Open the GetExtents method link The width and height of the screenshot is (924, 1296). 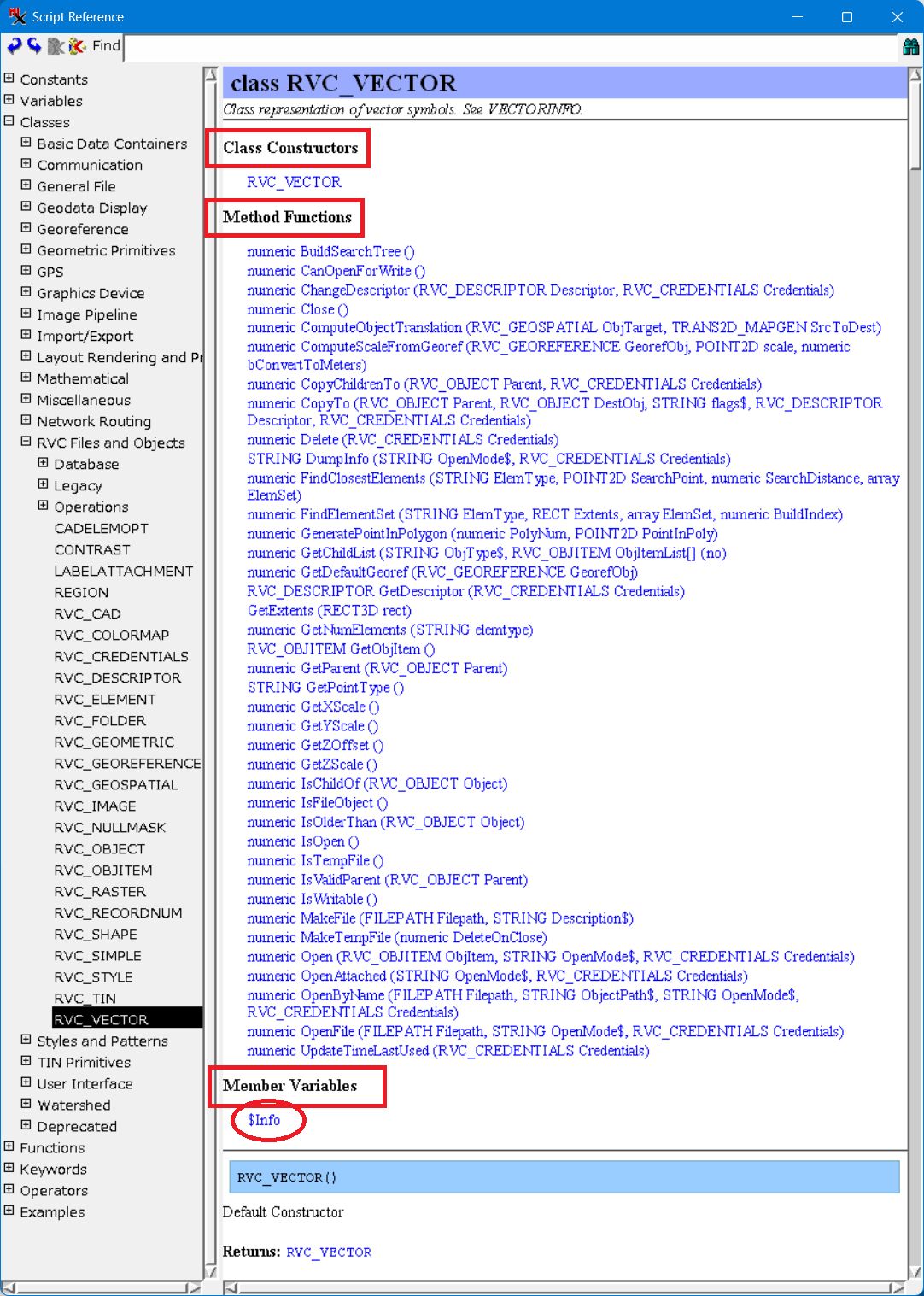[329, 611]
